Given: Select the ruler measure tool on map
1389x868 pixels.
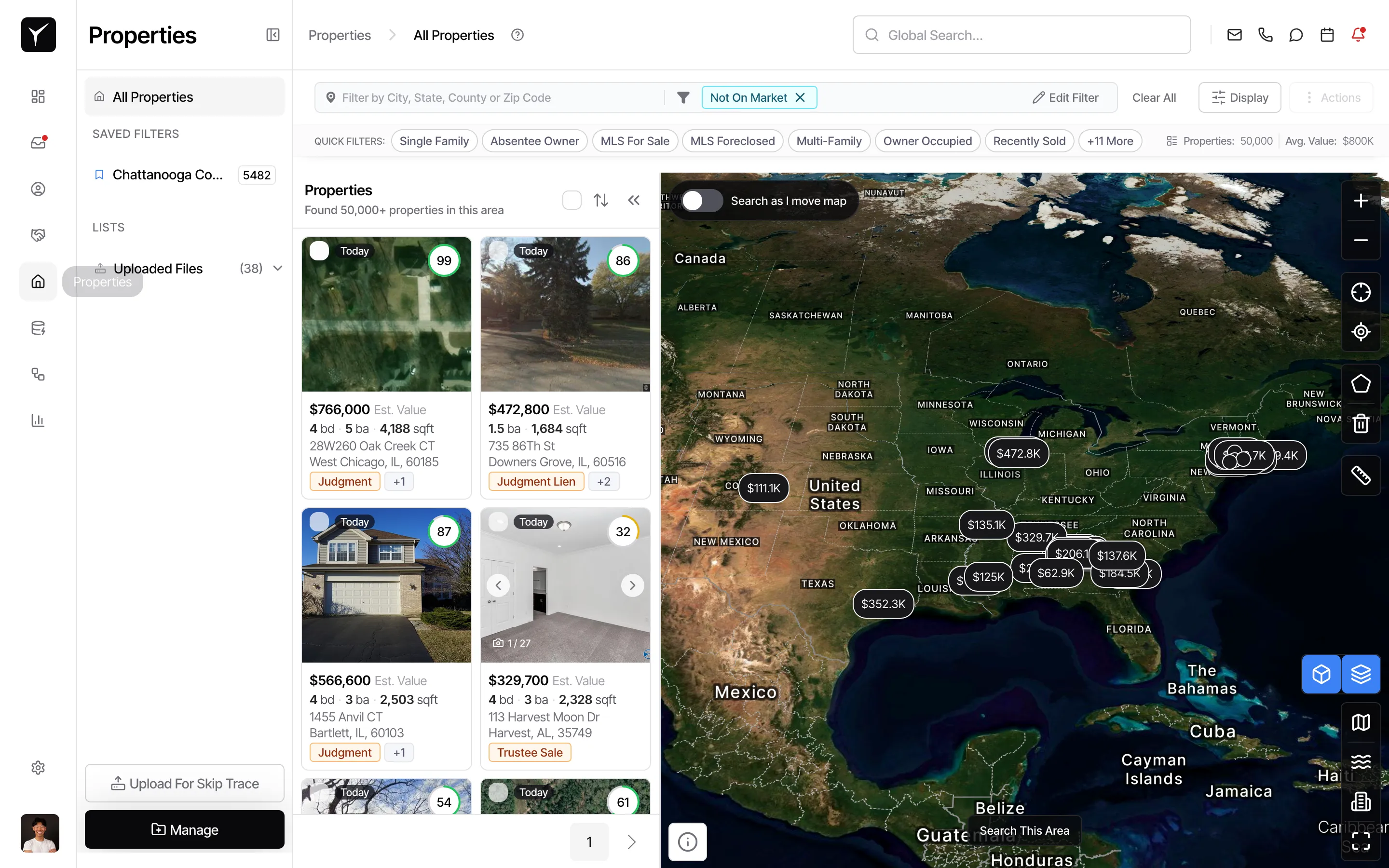Looking at the screenshot, I should point(1360,475).
